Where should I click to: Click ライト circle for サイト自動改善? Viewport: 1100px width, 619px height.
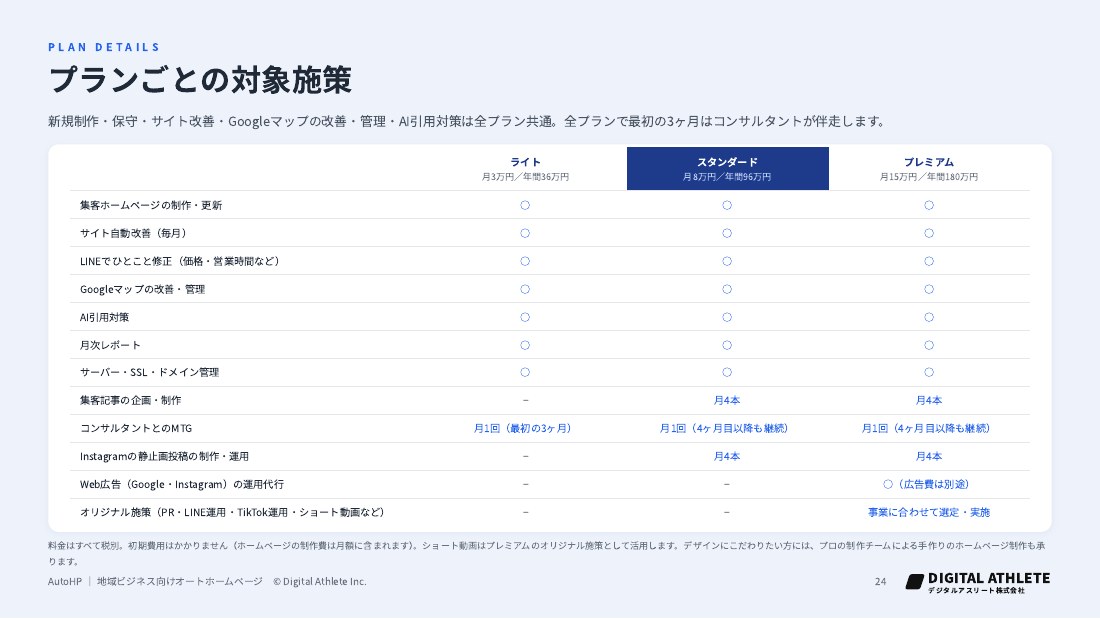click(525, 233)
